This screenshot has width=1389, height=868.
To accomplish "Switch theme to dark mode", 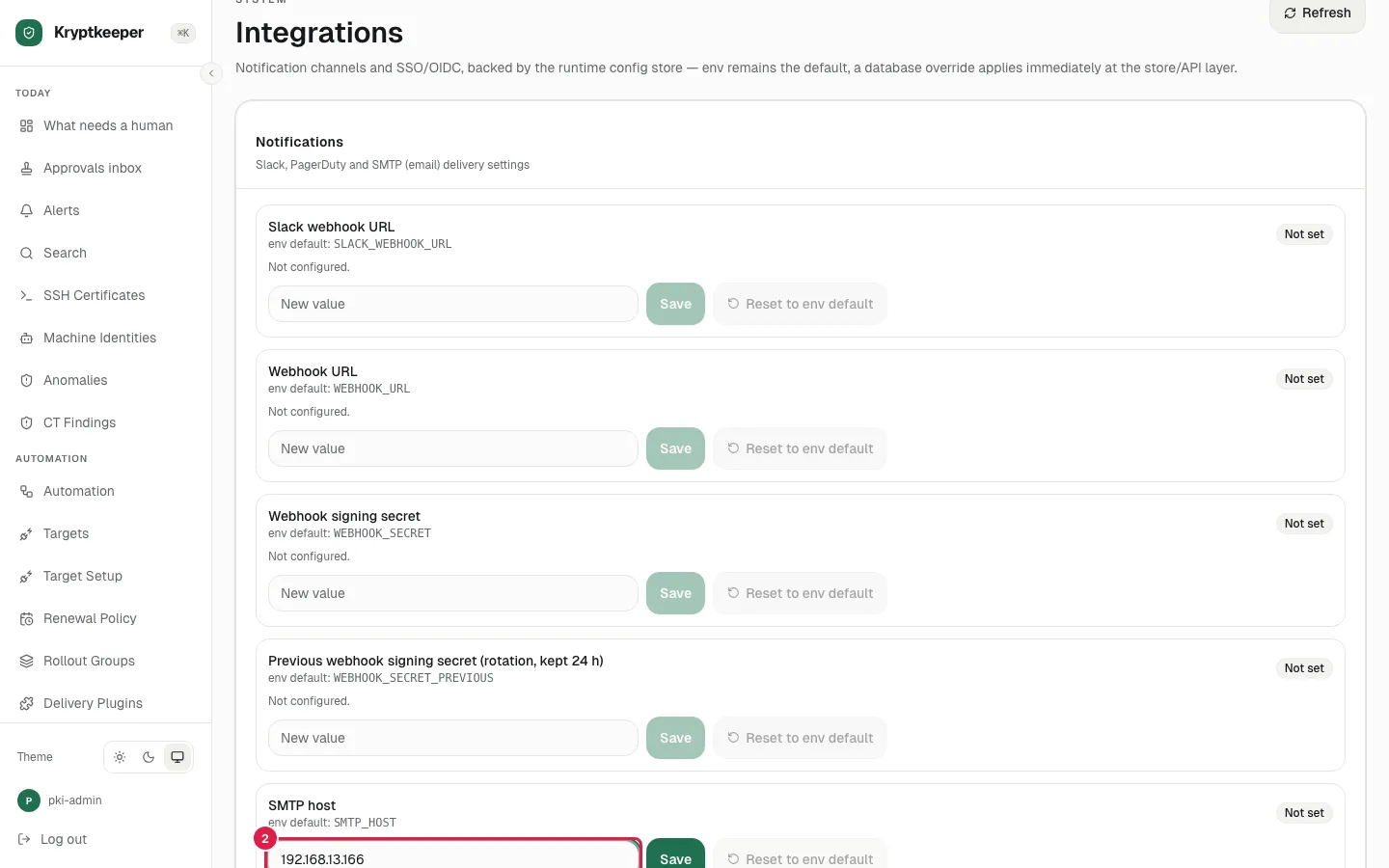I will (x=149, y=757).
